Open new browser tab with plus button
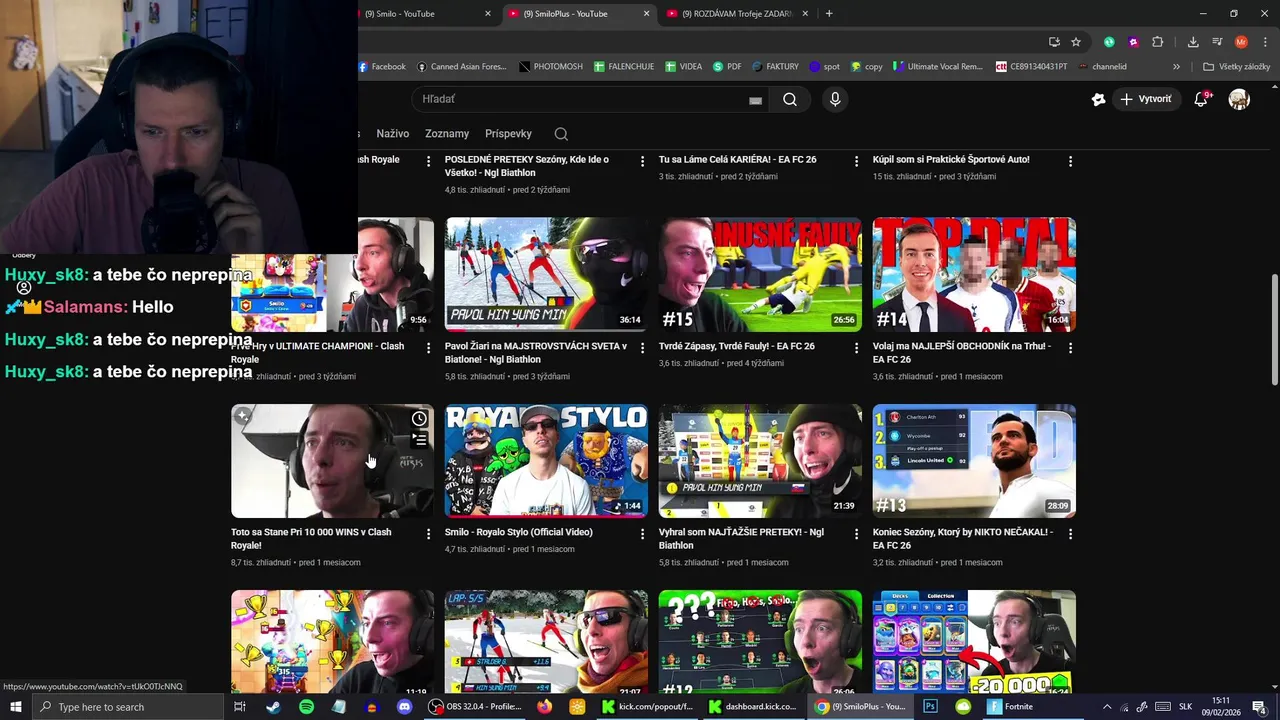Screen dimensions: 1280x720 (829, 14)
